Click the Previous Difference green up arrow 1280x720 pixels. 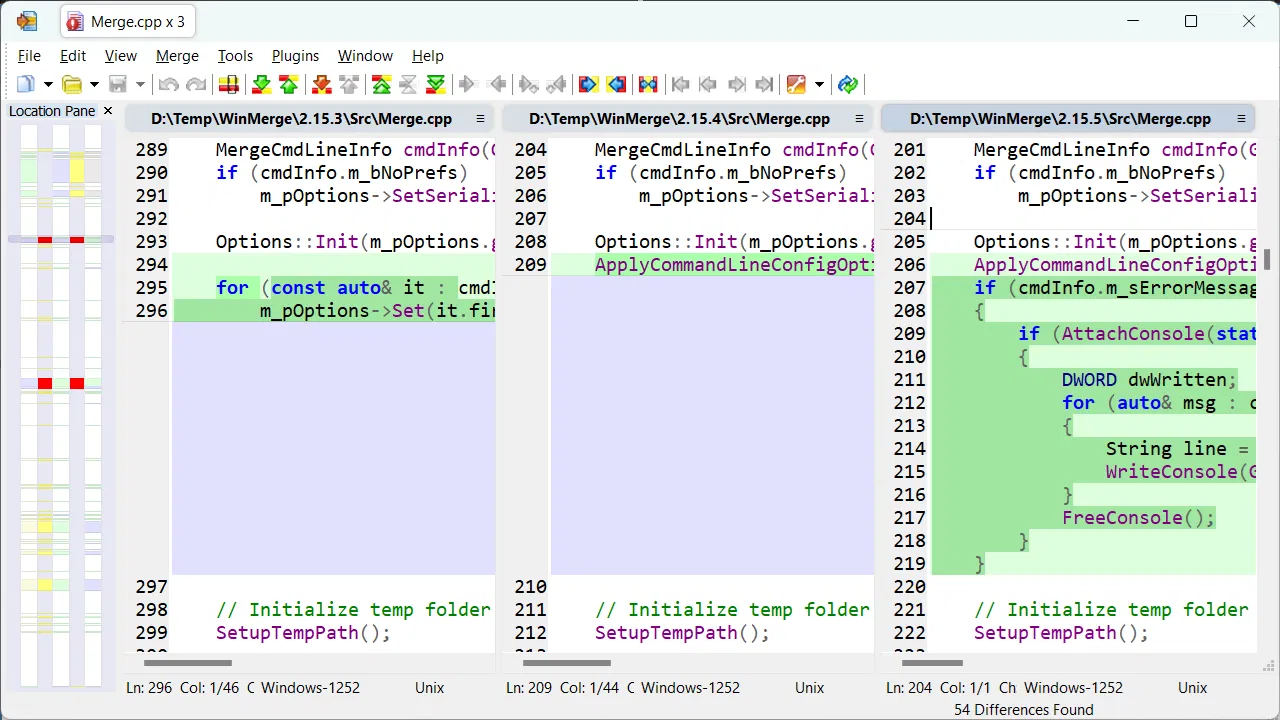[288, 85]
